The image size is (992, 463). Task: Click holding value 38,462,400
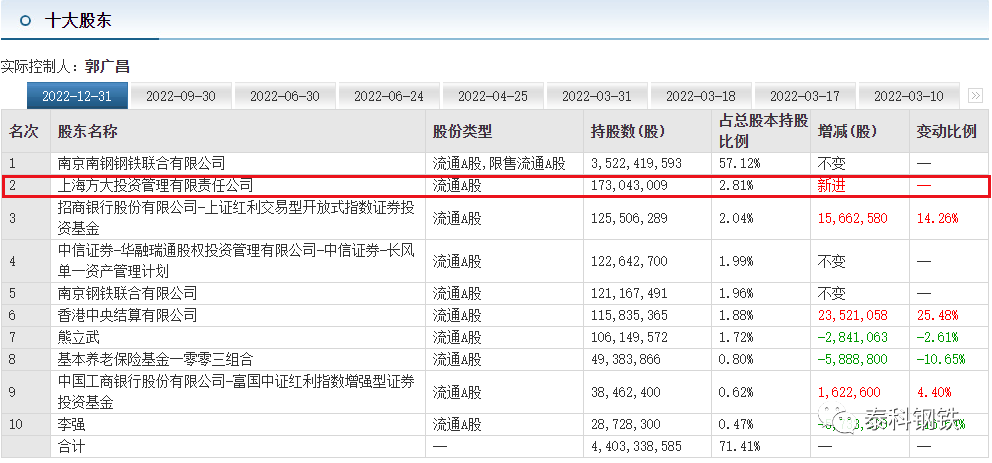click(625, 392)
